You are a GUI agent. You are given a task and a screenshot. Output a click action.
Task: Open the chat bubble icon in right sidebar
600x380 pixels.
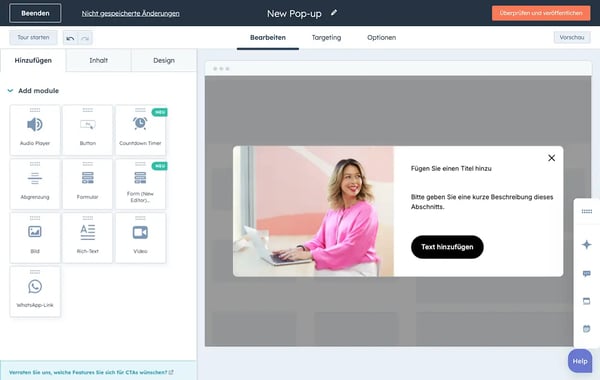[586, 274]
